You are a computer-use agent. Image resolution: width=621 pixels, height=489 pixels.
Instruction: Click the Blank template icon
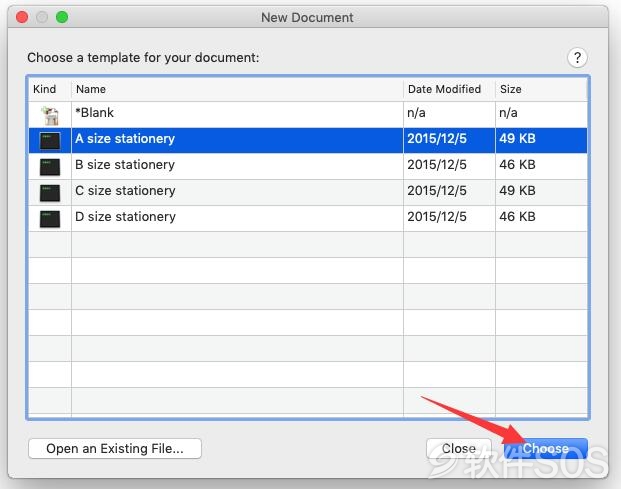50,115
